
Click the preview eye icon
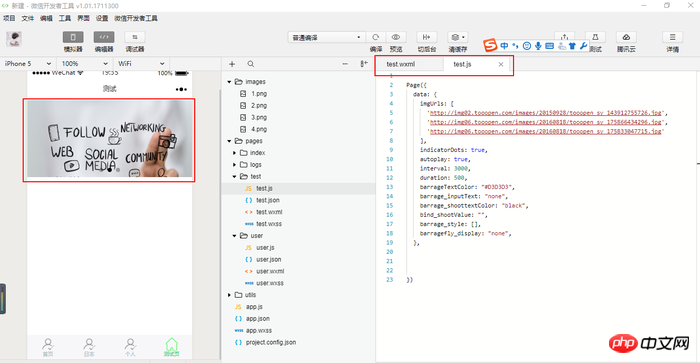(396, 37)
